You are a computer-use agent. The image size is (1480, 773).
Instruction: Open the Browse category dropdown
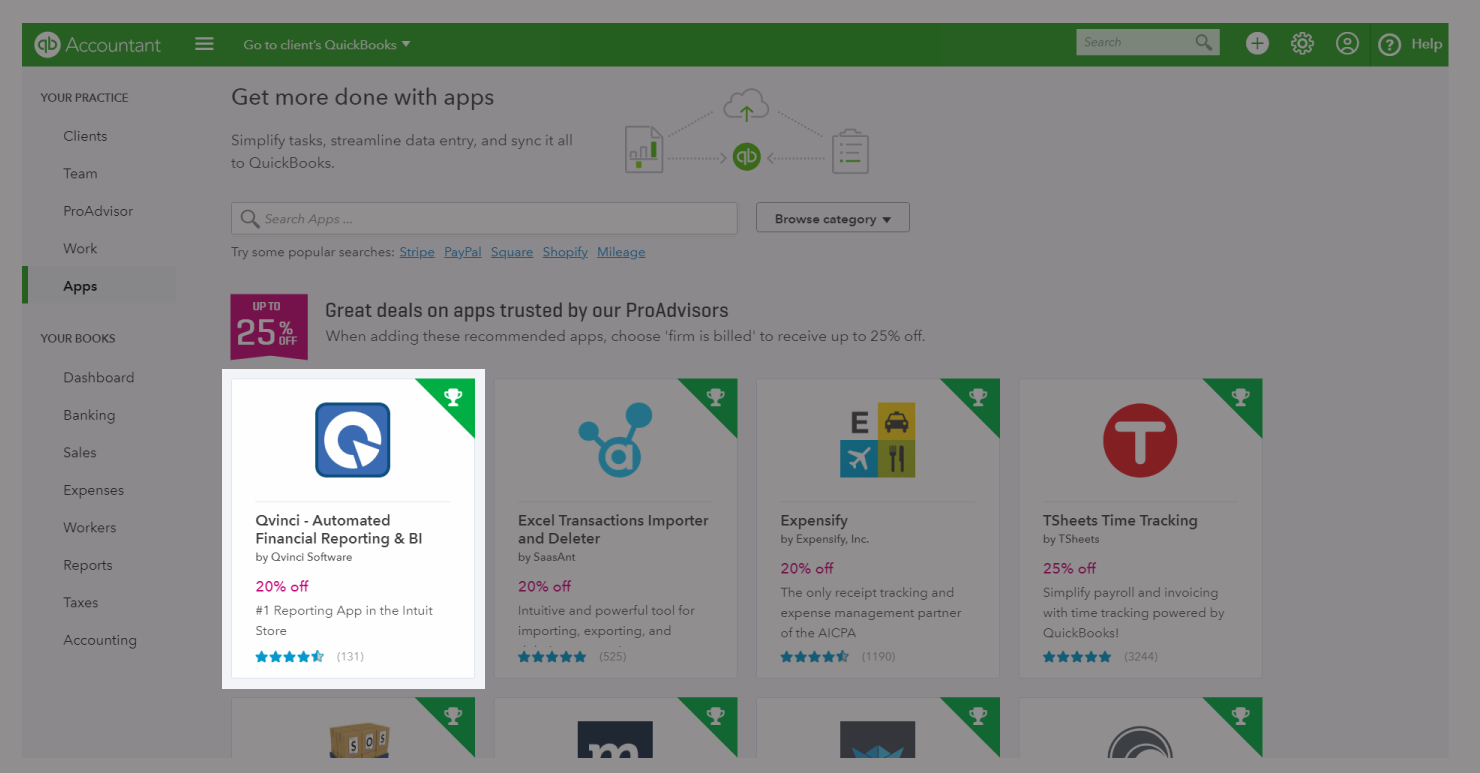pyautogui.click(x=832, y=219)
